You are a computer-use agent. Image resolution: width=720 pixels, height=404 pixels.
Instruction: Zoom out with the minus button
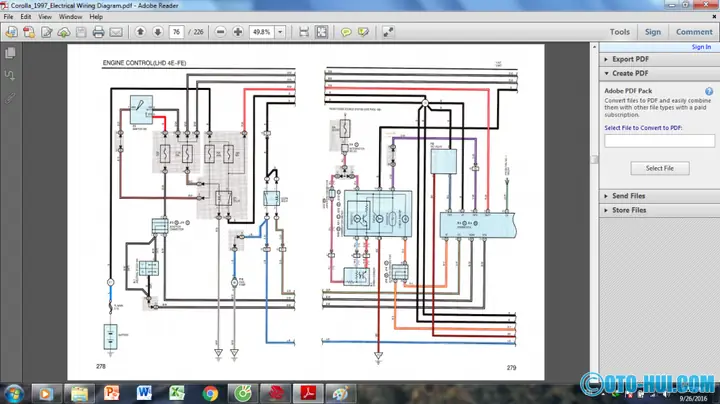coord(220,32)
